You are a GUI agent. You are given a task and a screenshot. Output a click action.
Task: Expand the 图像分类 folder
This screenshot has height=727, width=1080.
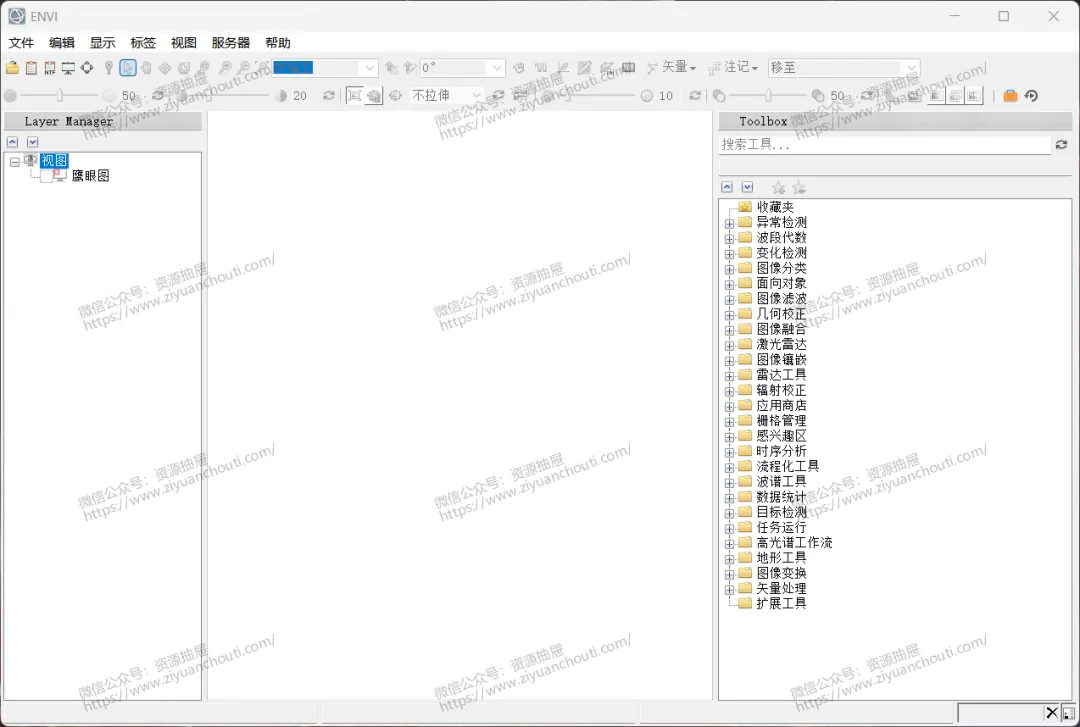729,269
